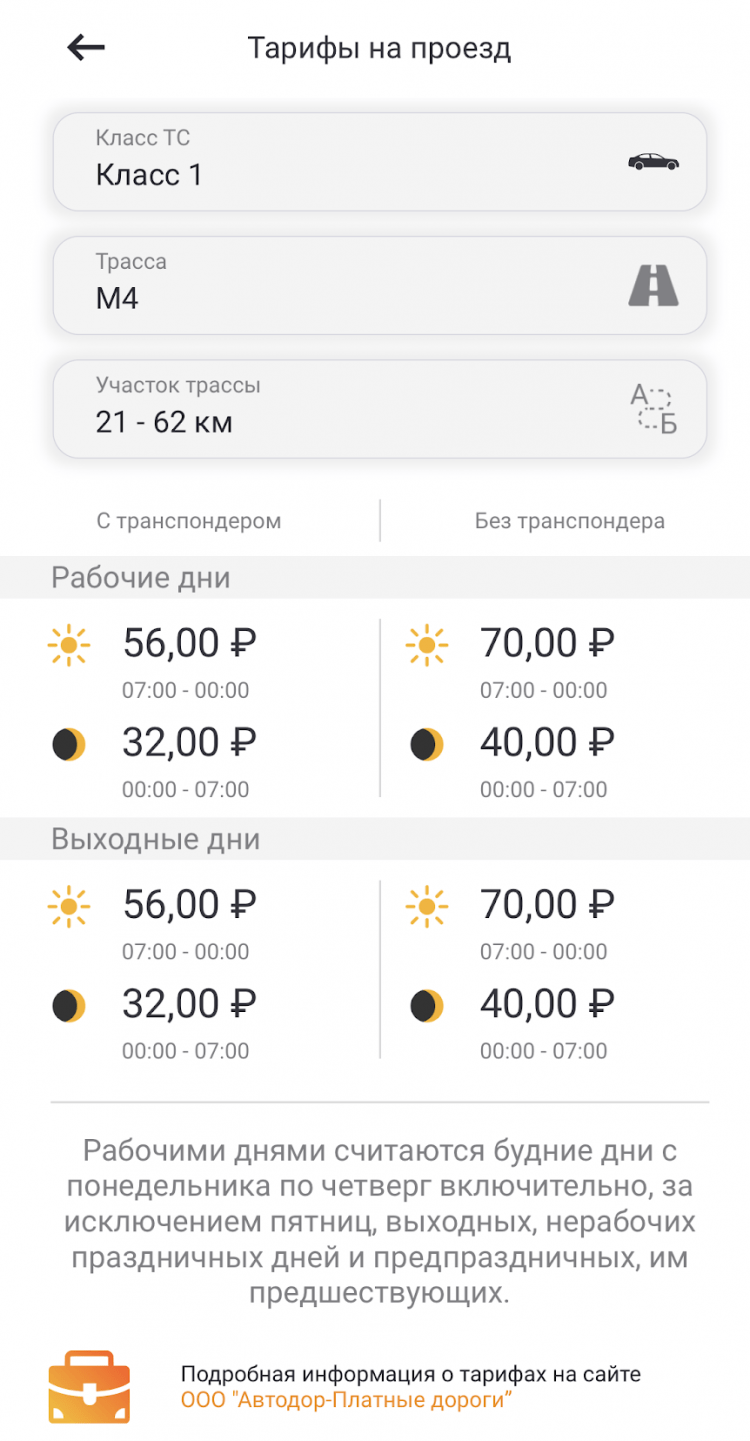Switch to С транспондером tab
Screen dimensions: 750x1441
[x=189, y=521]
